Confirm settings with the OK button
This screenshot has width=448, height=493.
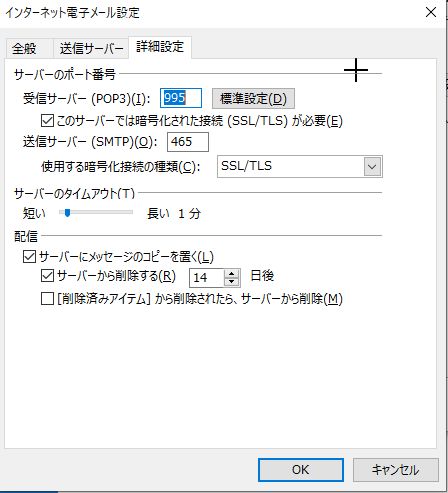point(301,469)
